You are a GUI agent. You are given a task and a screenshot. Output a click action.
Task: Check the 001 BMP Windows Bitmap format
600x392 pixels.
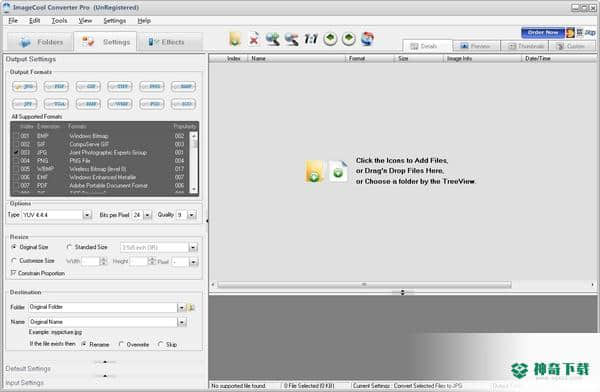(16, 136)
